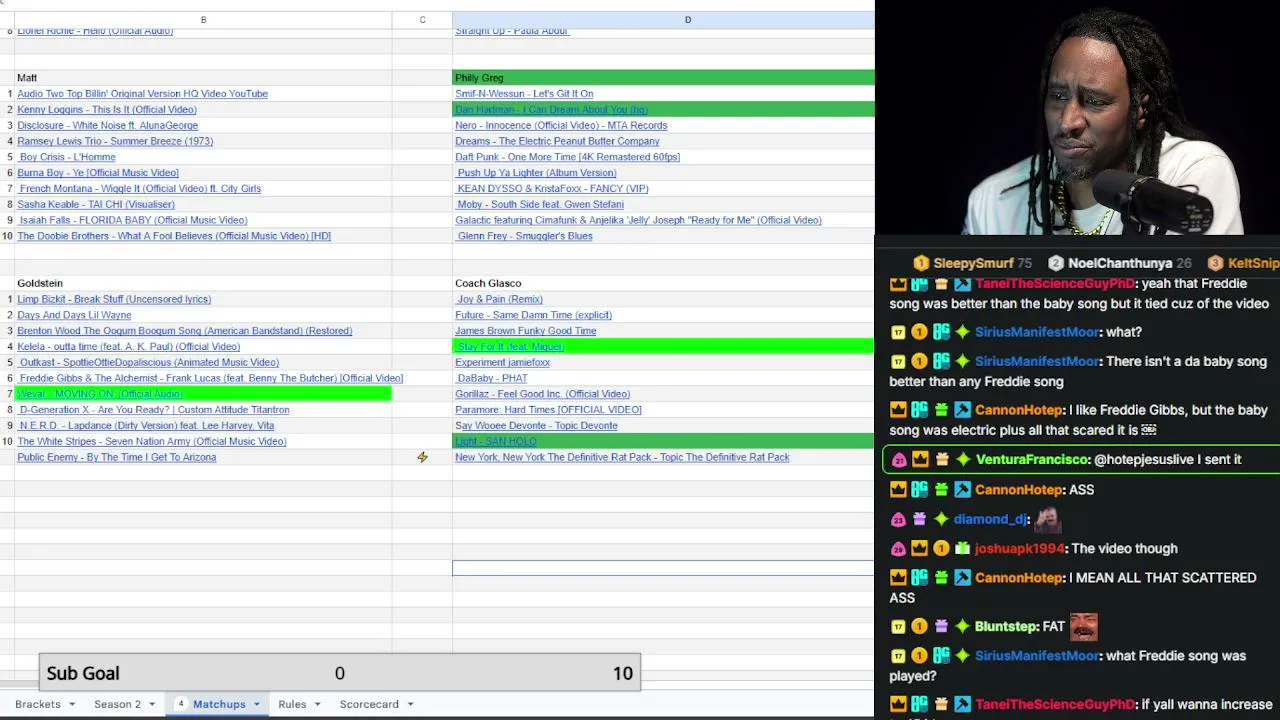1280x720 pixels.
Task: Select column D header
Action: [663, 20]
